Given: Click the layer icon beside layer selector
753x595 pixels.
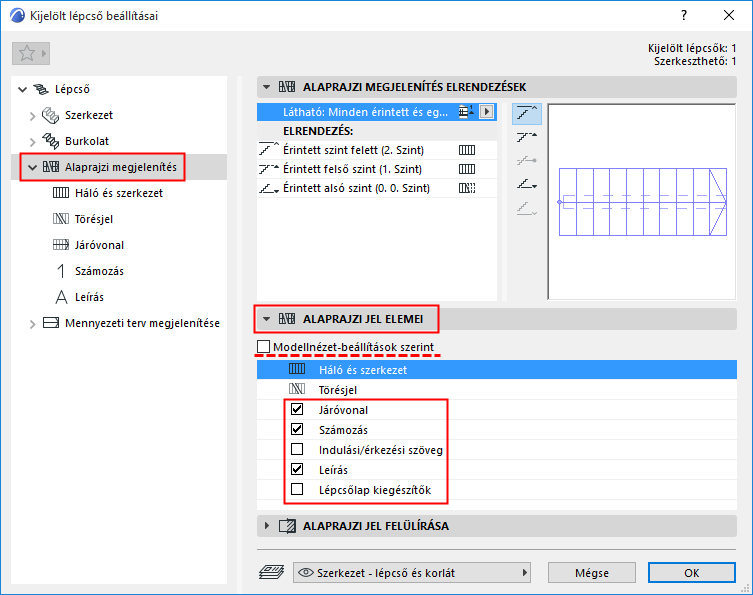Looking at the screenshot, I should click(272, 572).
